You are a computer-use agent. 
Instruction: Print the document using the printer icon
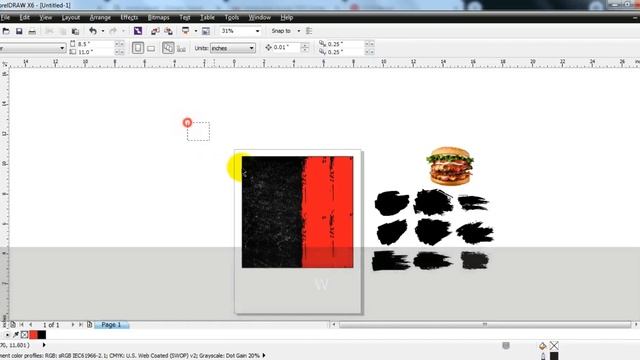[x=32, y=31]
